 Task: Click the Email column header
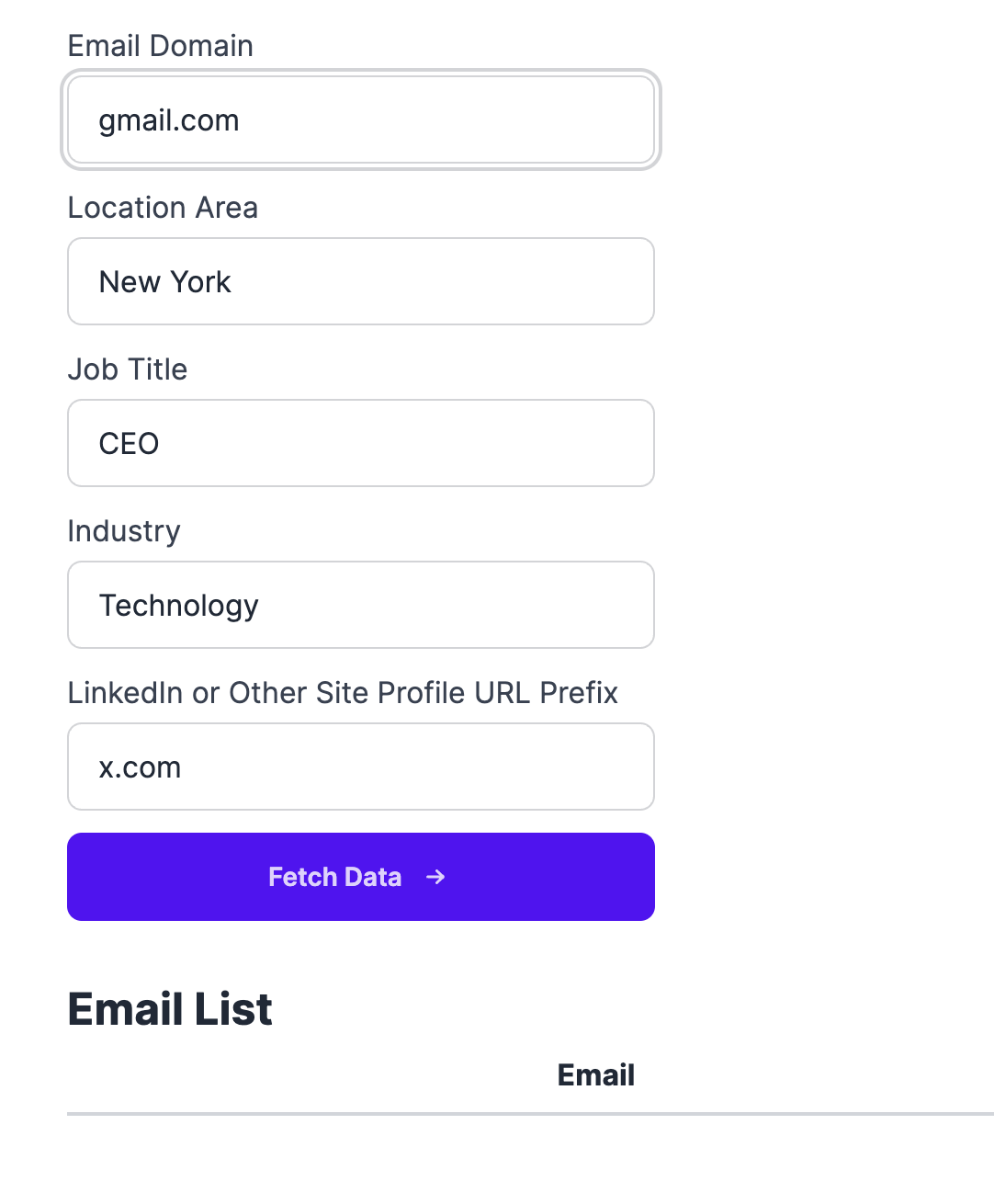coord(595,1075)
